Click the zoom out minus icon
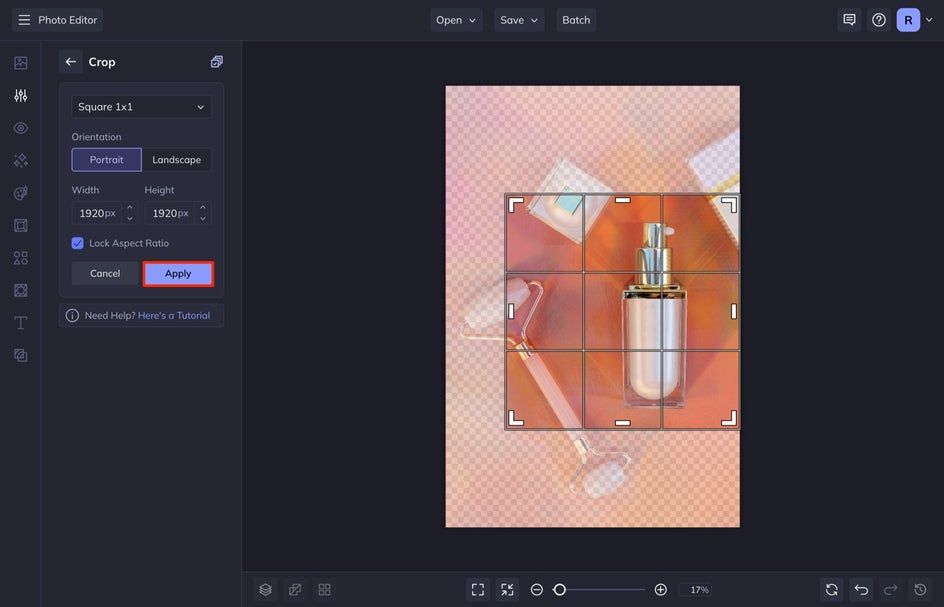This screenshot has width=944, height=607. [536, 590]
